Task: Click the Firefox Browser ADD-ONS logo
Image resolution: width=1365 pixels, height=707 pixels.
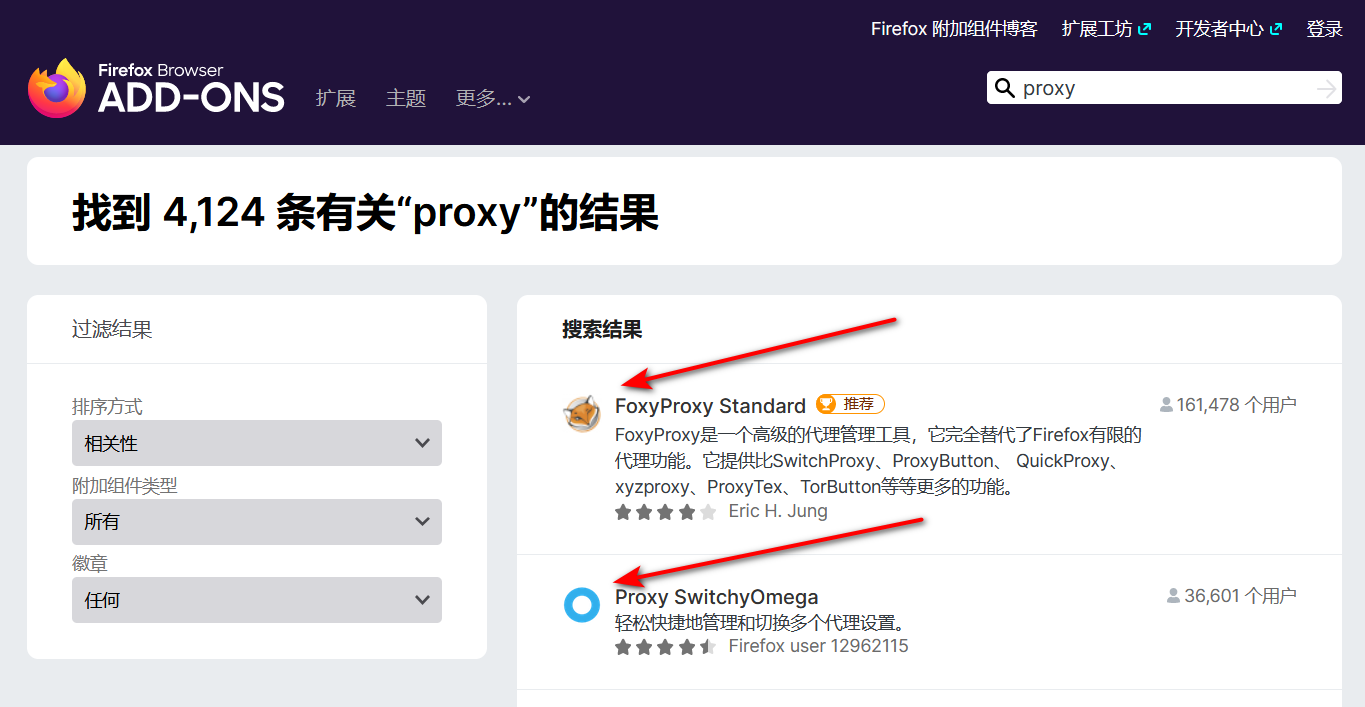Action: [x=156, y=88]
